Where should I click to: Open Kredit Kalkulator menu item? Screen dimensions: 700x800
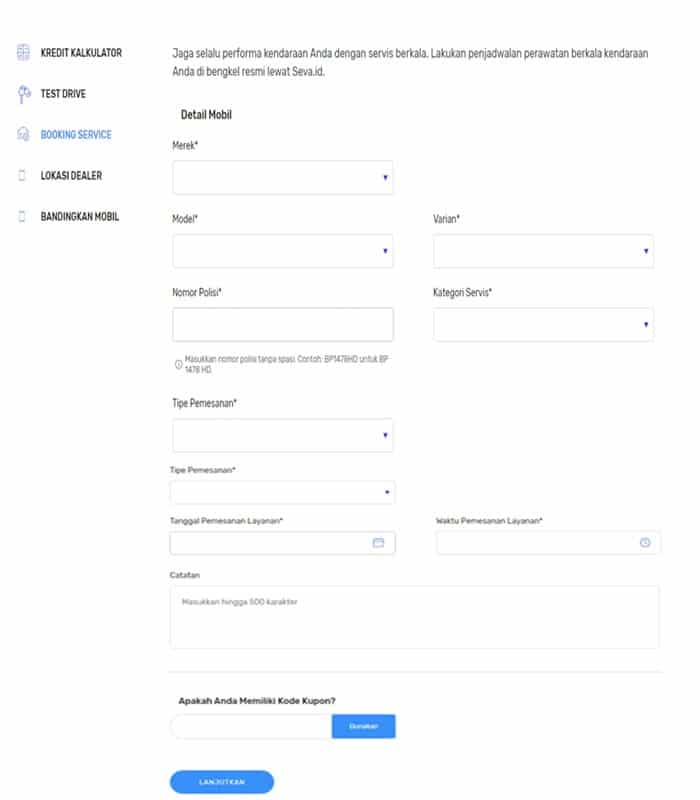click(81, 53)
